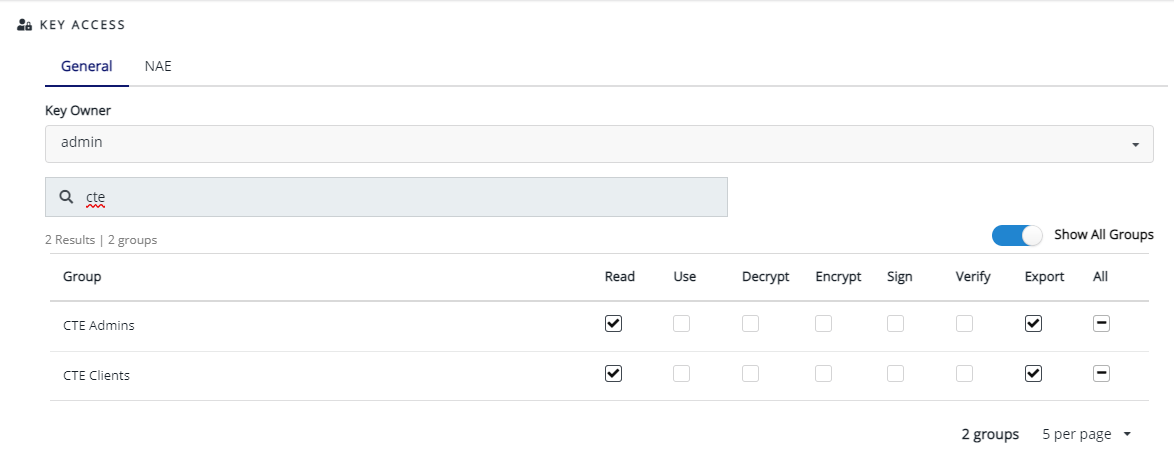Viewport: 1174px width, 453px height.
Task: Check Verify box for CTE Admins
Action: pyautogui.click(x=964, y=323)
